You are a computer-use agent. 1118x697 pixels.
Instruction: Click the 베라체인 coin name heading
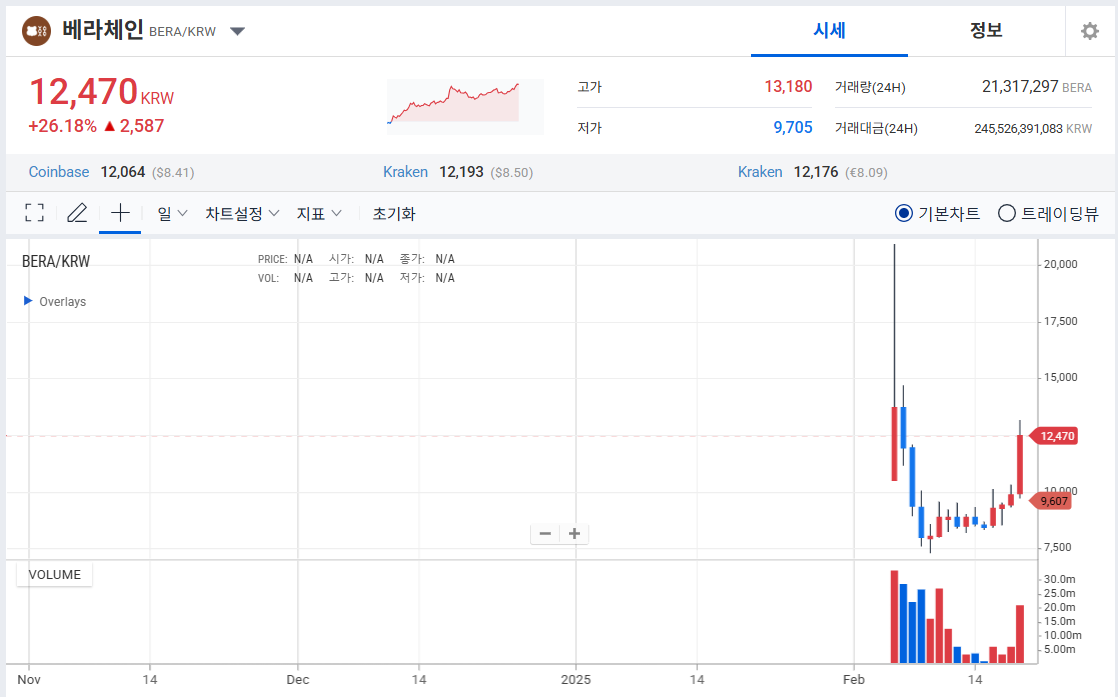tap(103, 30)
